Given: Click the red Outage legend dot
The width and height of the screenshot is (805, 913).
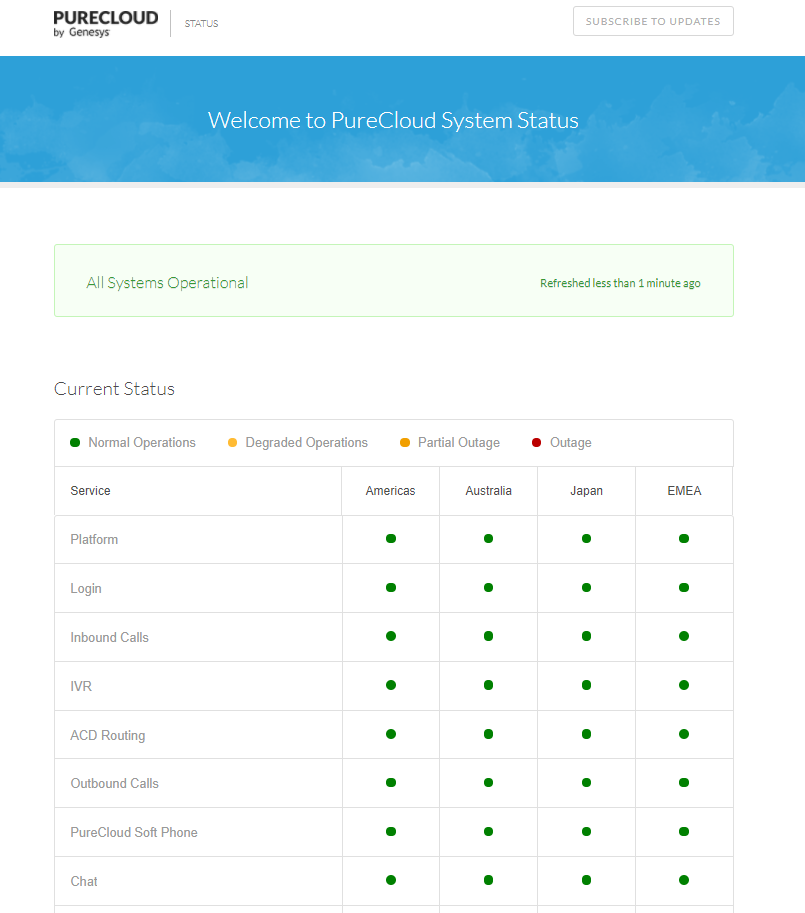Looking at the screenshot, I should (x=537, y=443).
